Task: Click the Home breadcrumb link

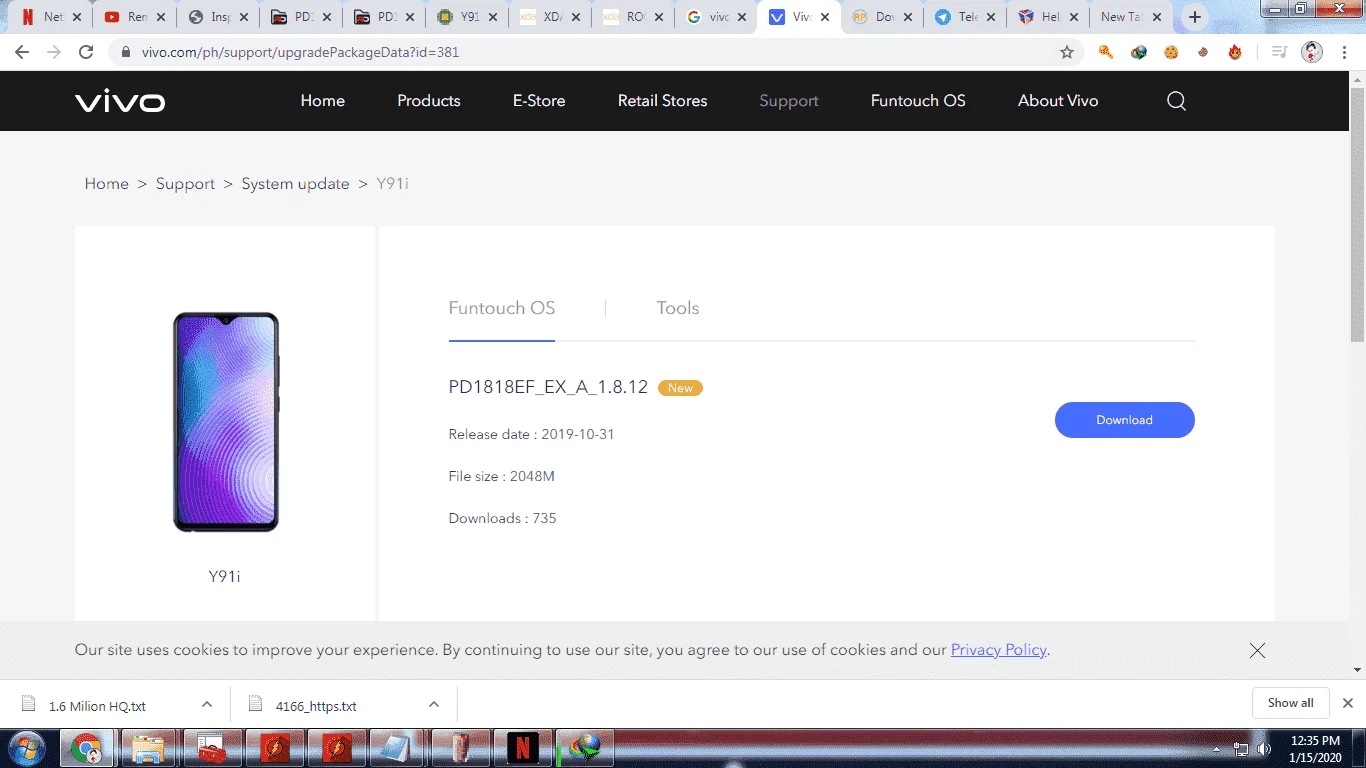Action: [x=107, y=184]
